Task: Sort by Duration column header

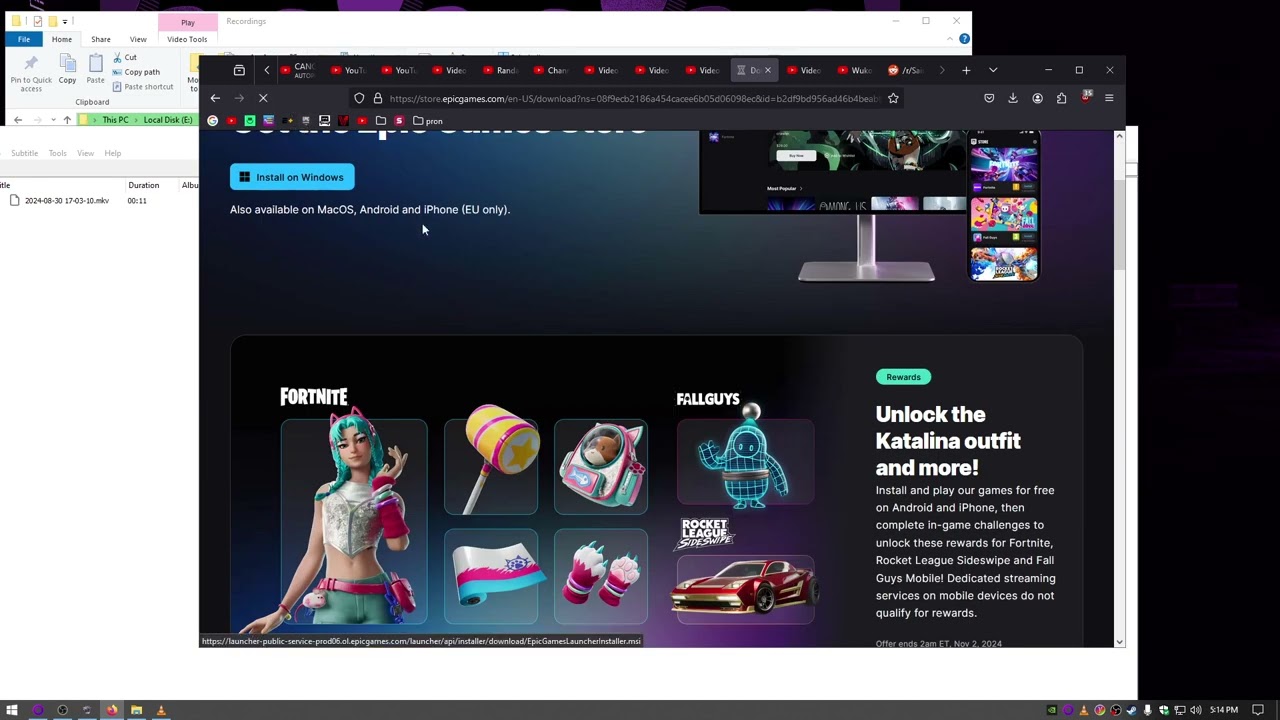Action: (143, 185)
